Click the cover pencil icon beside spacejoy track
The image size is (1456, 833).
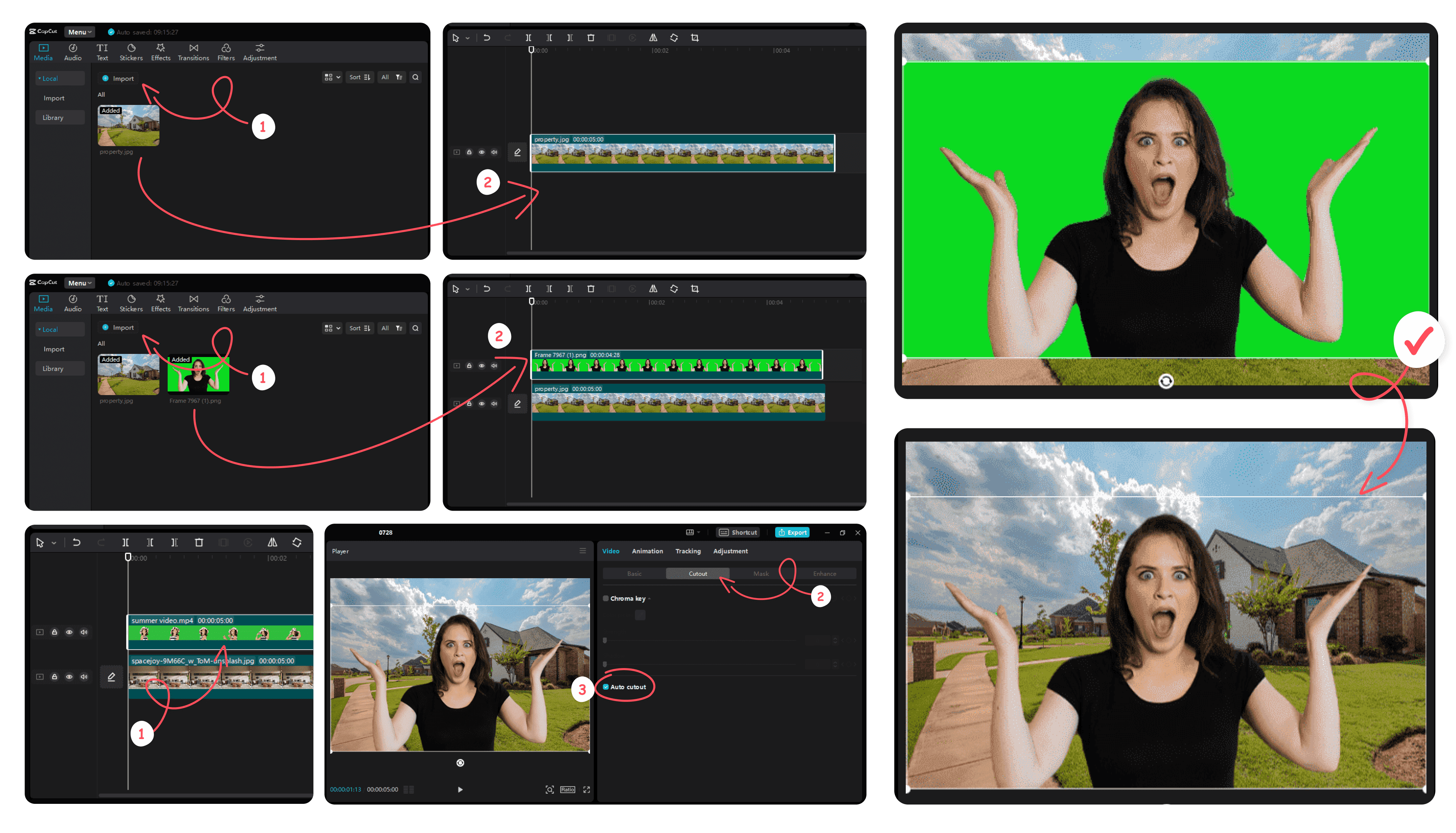click(111, 677)
